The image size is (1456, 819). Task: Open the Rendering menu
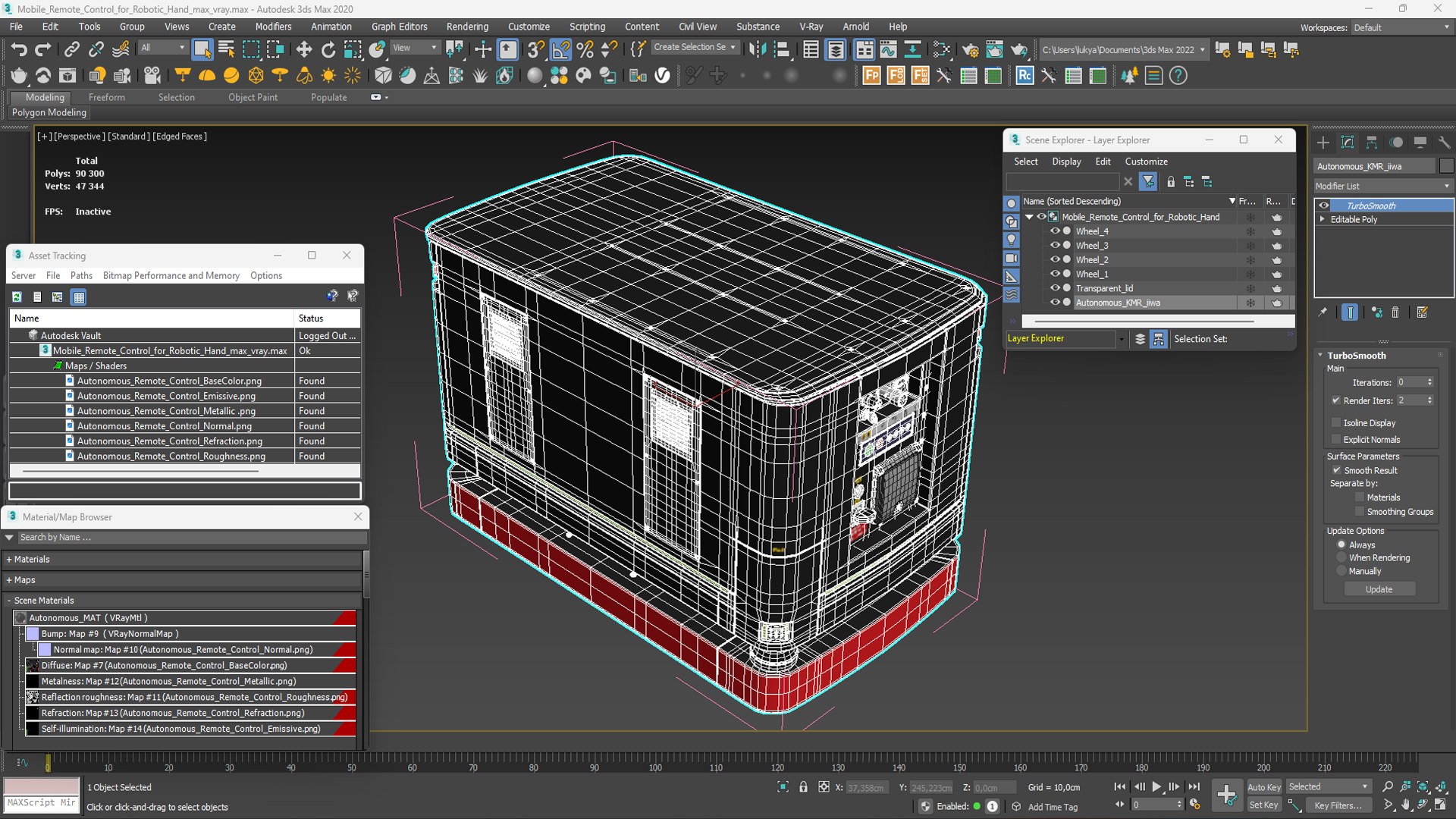(x=467, y=27)
